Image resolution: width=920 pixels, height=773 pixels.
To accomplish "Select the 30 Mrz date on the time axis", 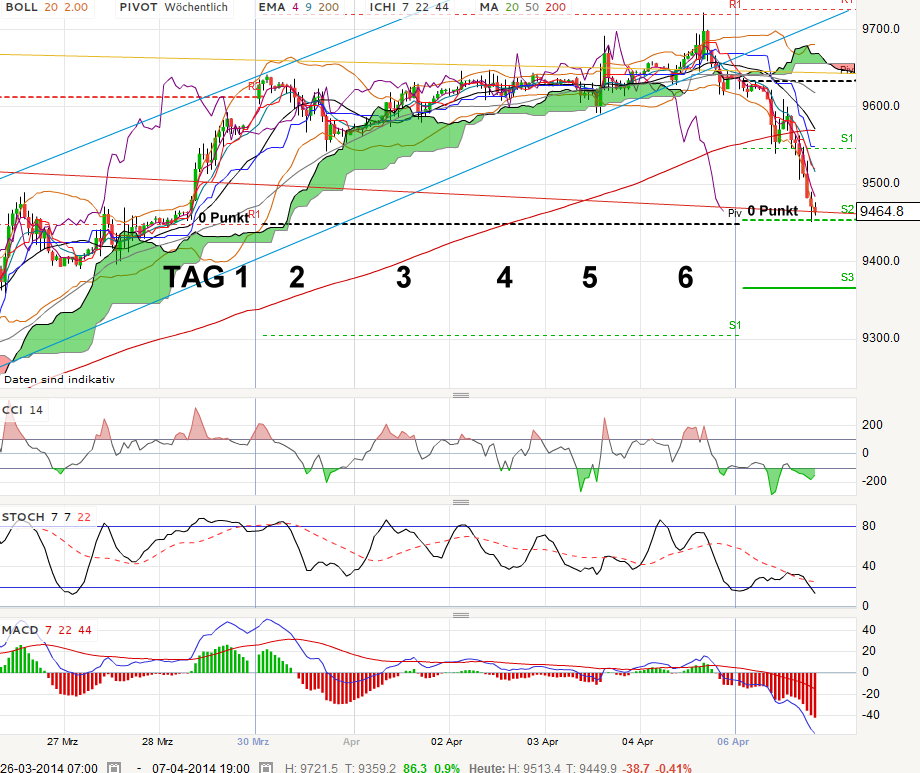I will click(253, 741).
